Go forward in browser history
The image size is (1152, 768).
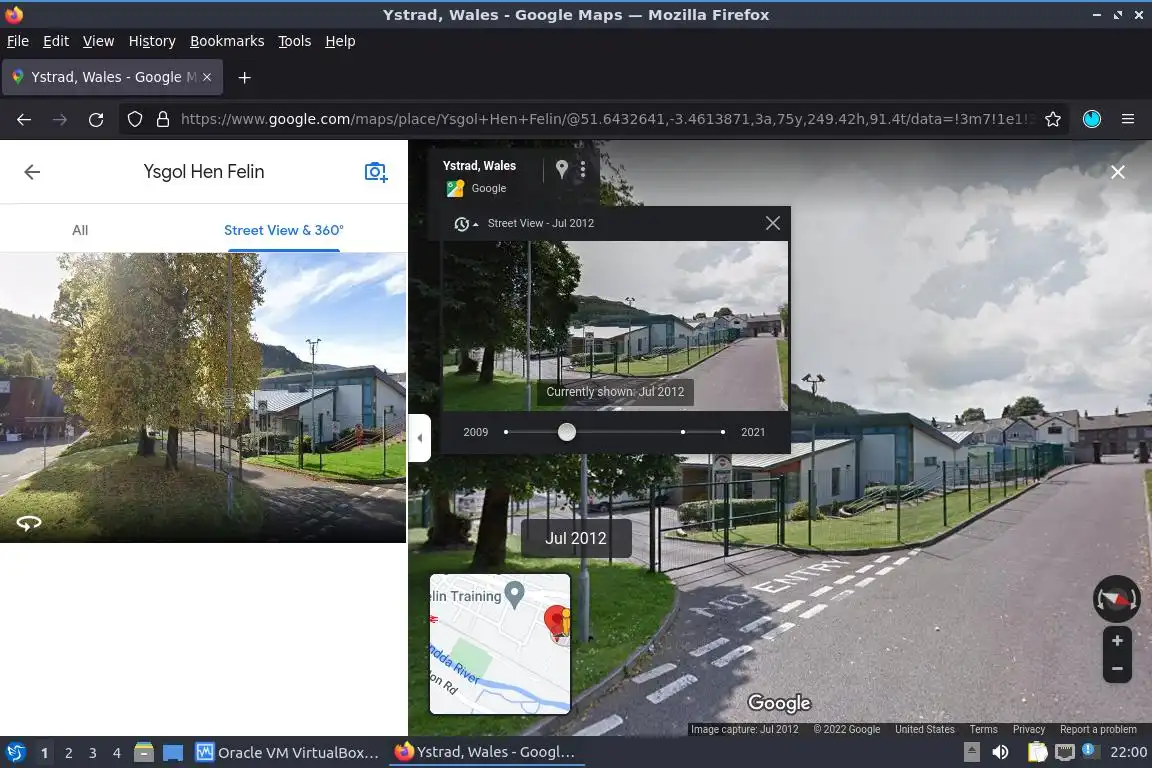pos(60,119)
